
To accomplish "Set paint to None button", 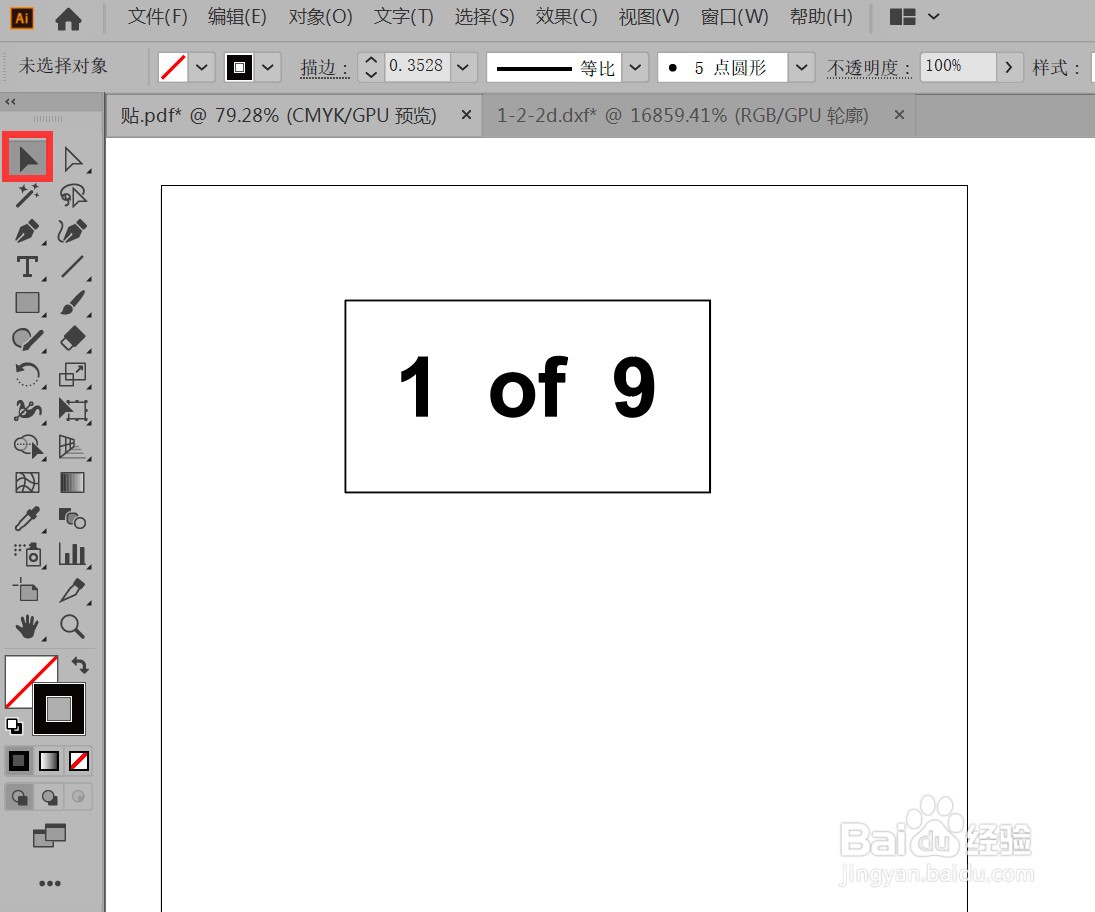I will 79,760.
